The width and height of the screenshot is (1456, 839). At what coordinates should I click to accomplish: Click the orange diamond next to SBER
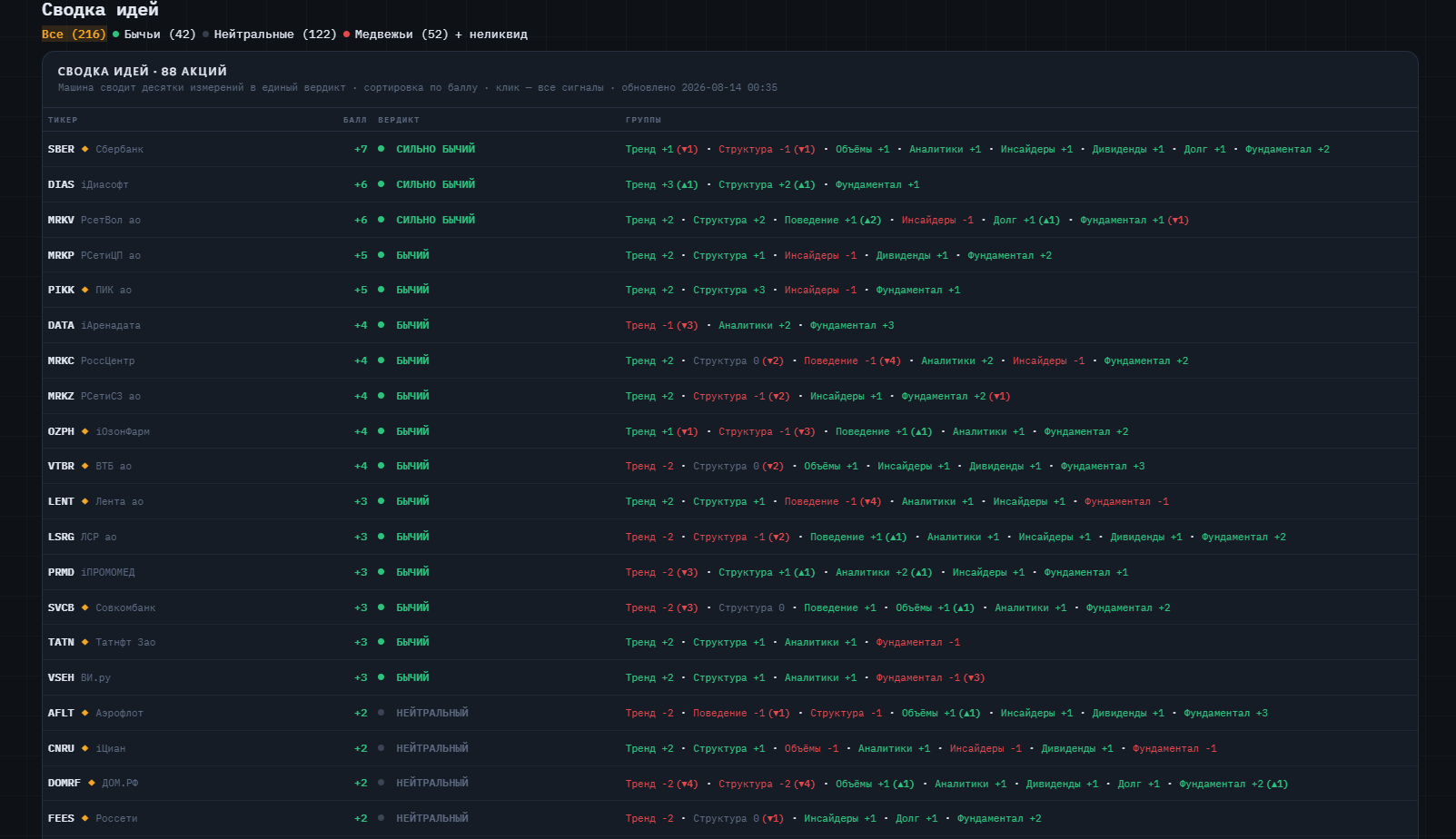point(85,149)
